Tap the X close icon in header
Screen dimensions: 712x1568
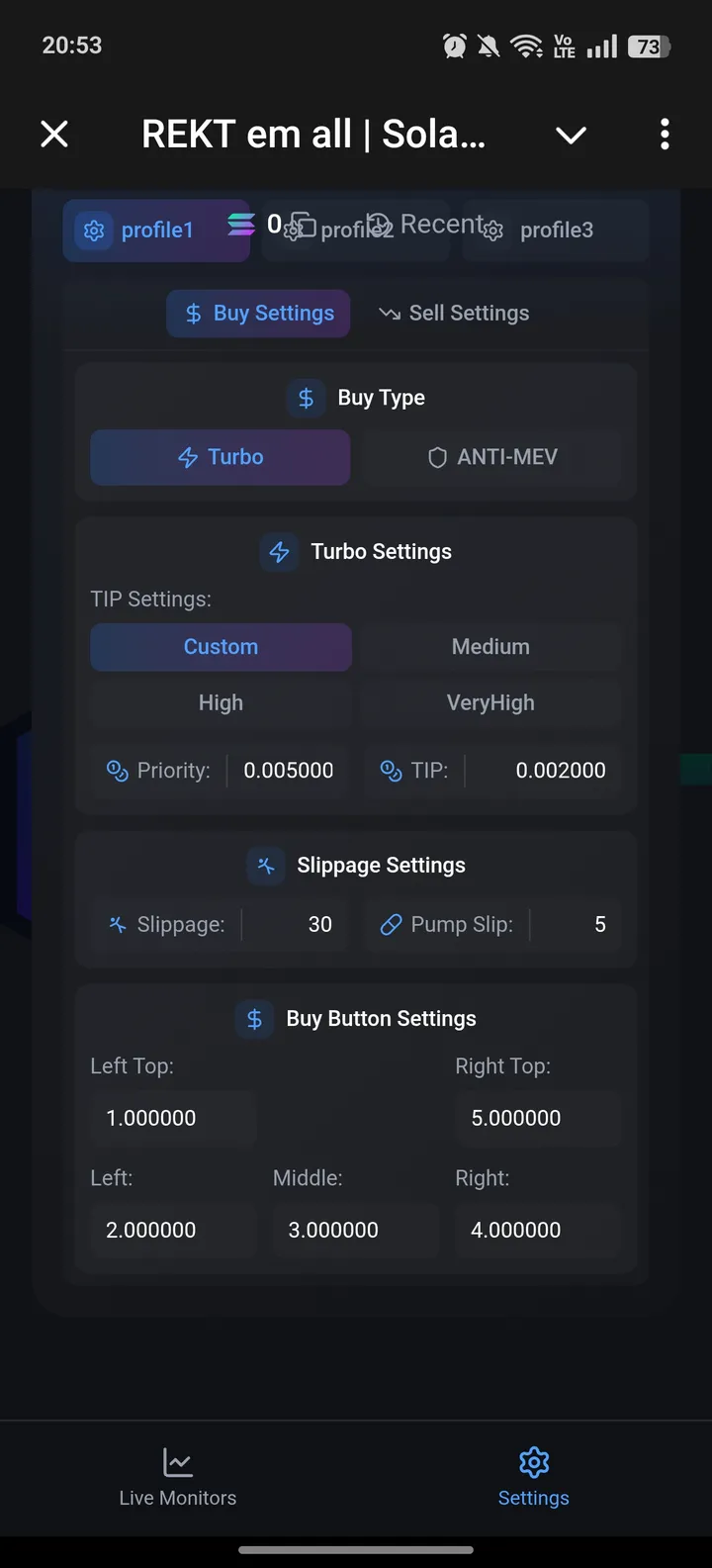(x=54, y=134)
